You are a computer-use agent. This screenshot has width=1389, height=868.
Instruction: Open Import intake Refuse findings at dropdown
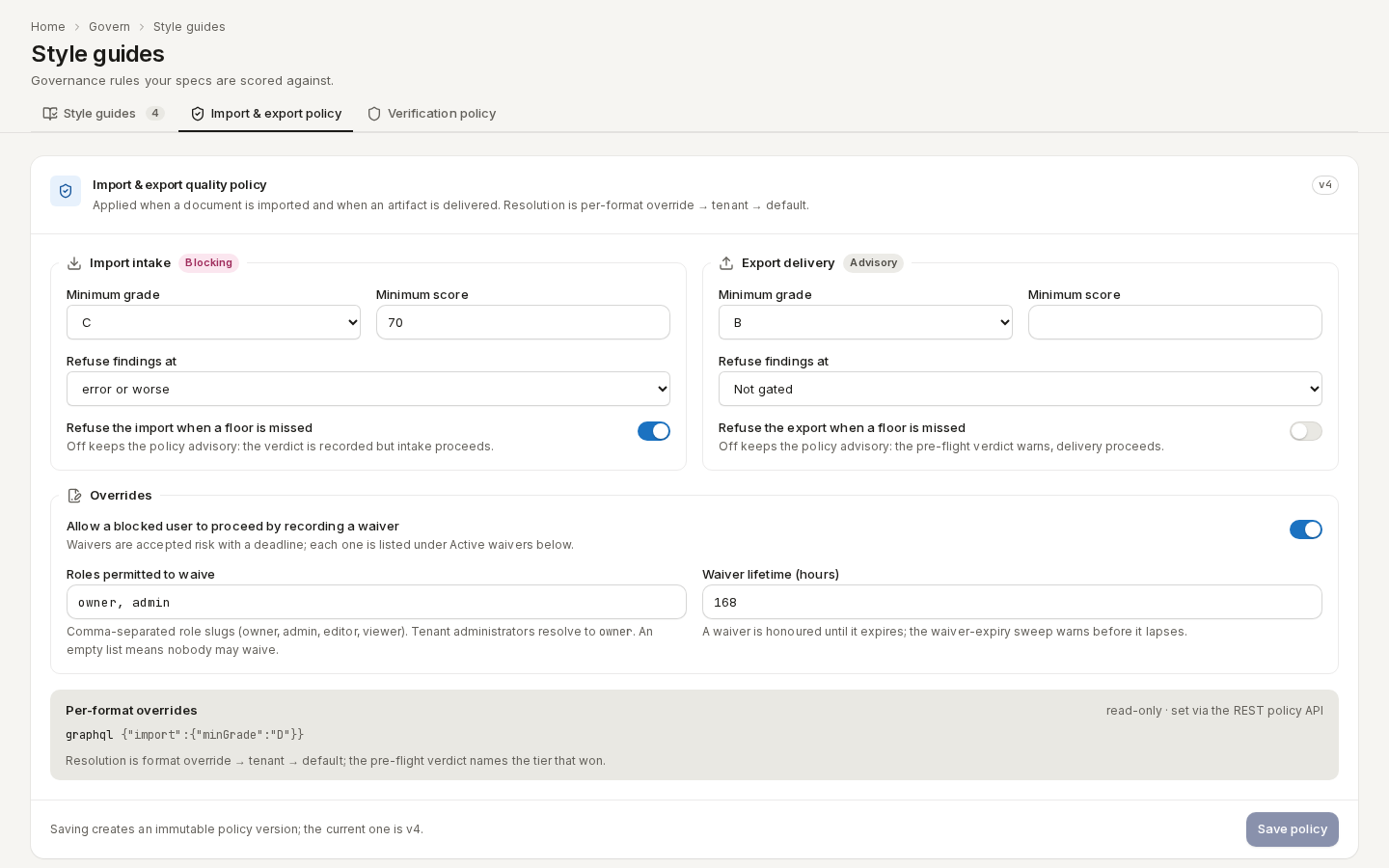point(368,389)
